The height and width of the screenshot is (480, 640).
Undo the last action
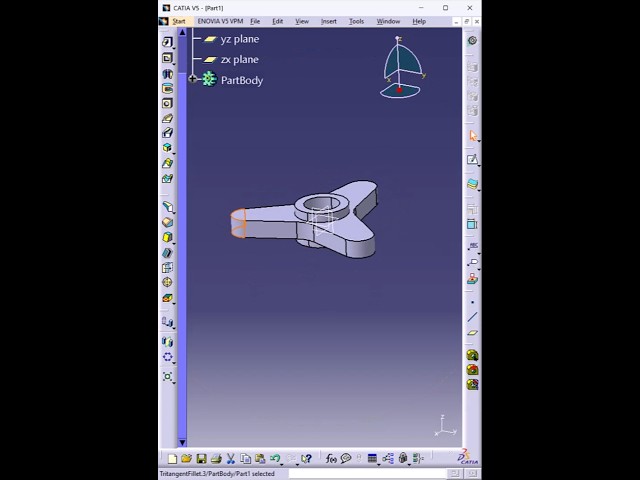(275, 459)
